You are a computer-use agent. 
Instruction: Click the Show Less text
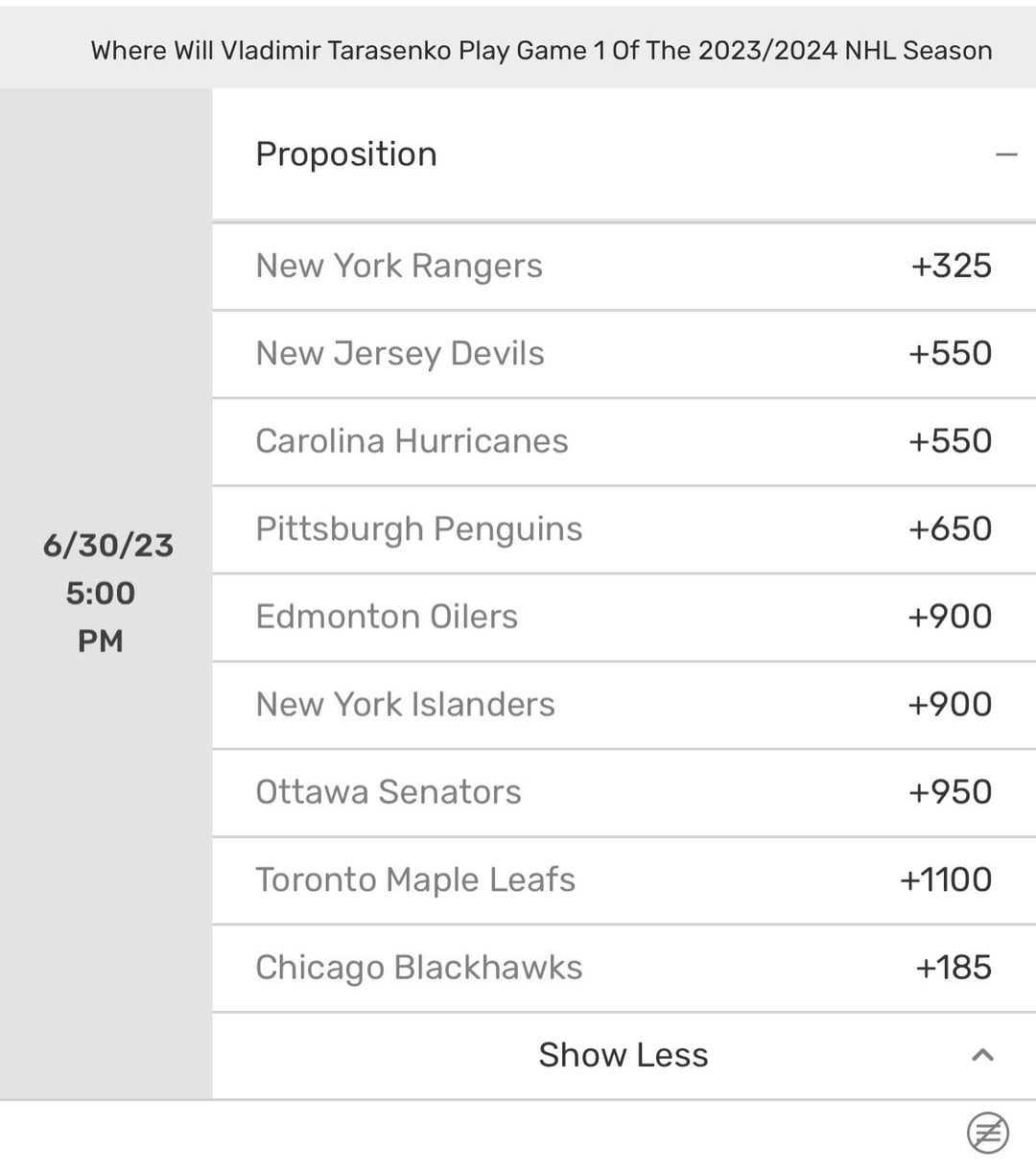click(x=623, y=1055)
